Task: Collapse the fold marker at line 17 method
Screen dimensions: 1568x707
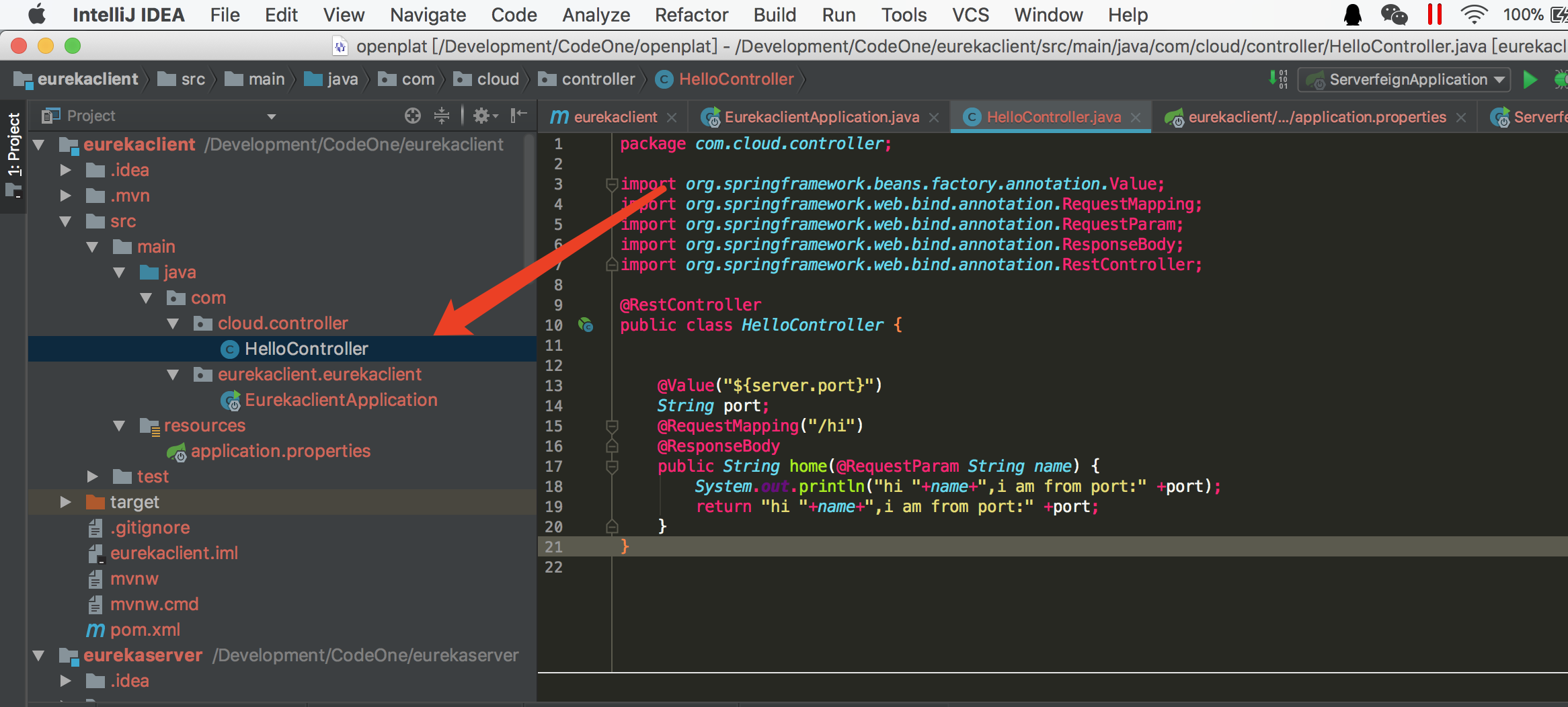Action: coord(612,466)
